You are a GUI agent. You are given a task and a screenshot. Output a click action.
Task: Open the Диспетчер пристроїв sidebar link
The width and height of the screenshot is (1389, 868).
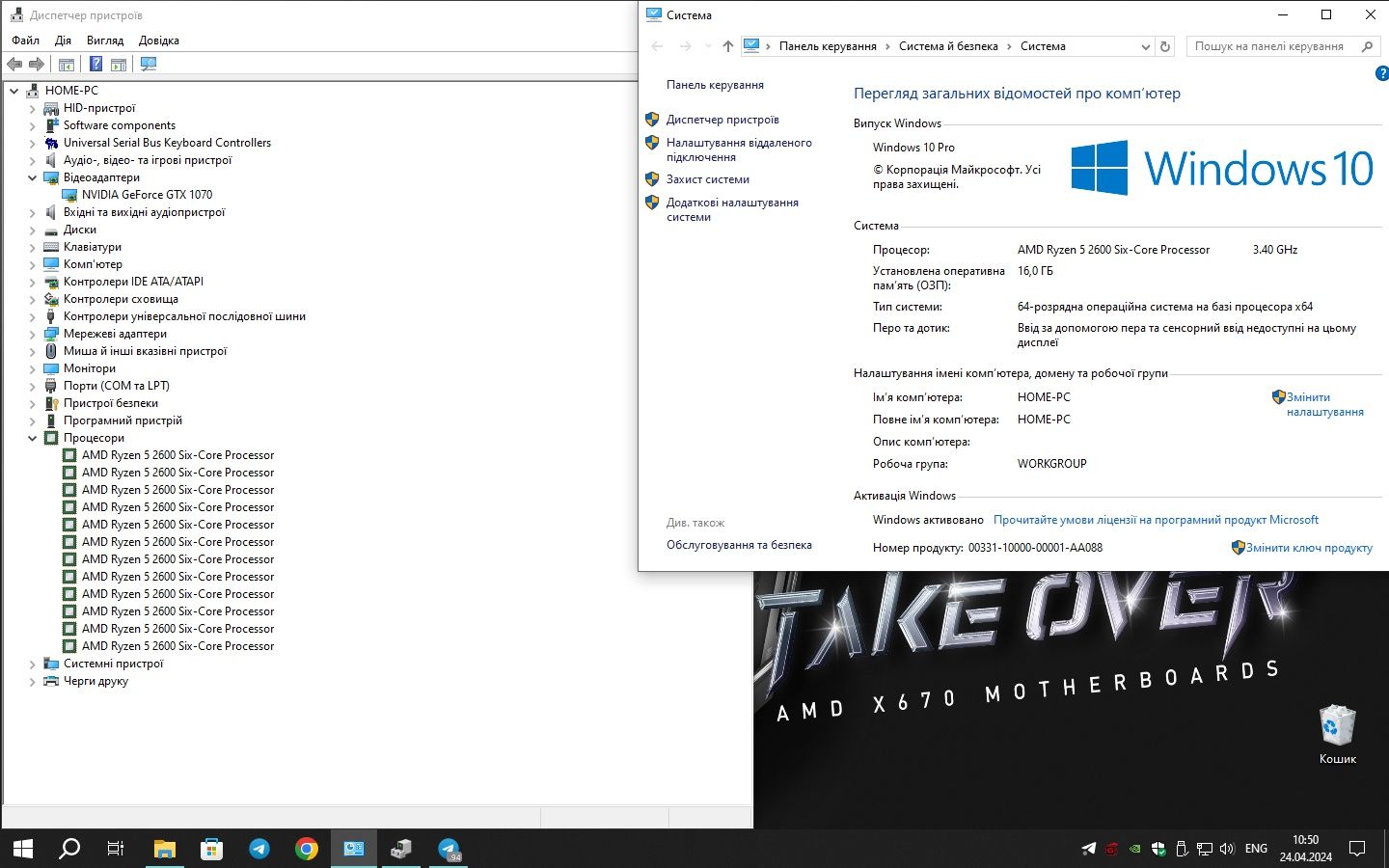[722, 120]
